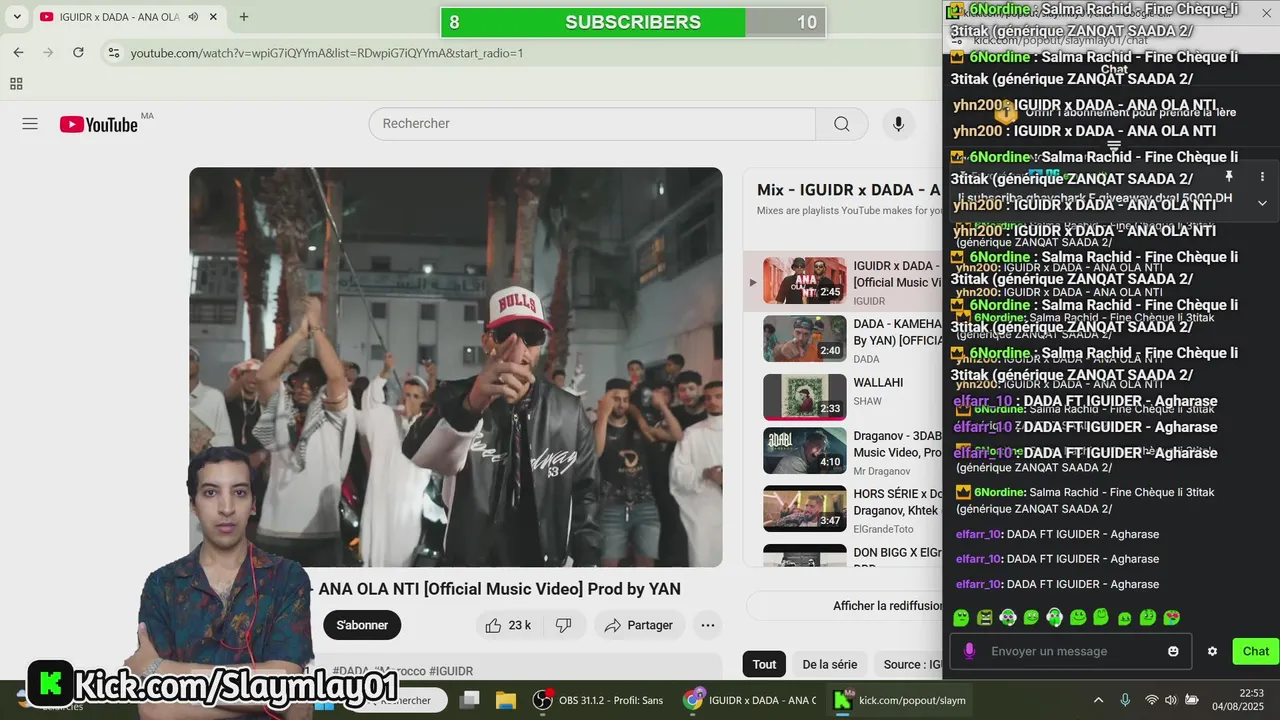View site information icon in address bar
Image resolution: width=1280 pixels, height=720 pixels.
pos(114,53)
